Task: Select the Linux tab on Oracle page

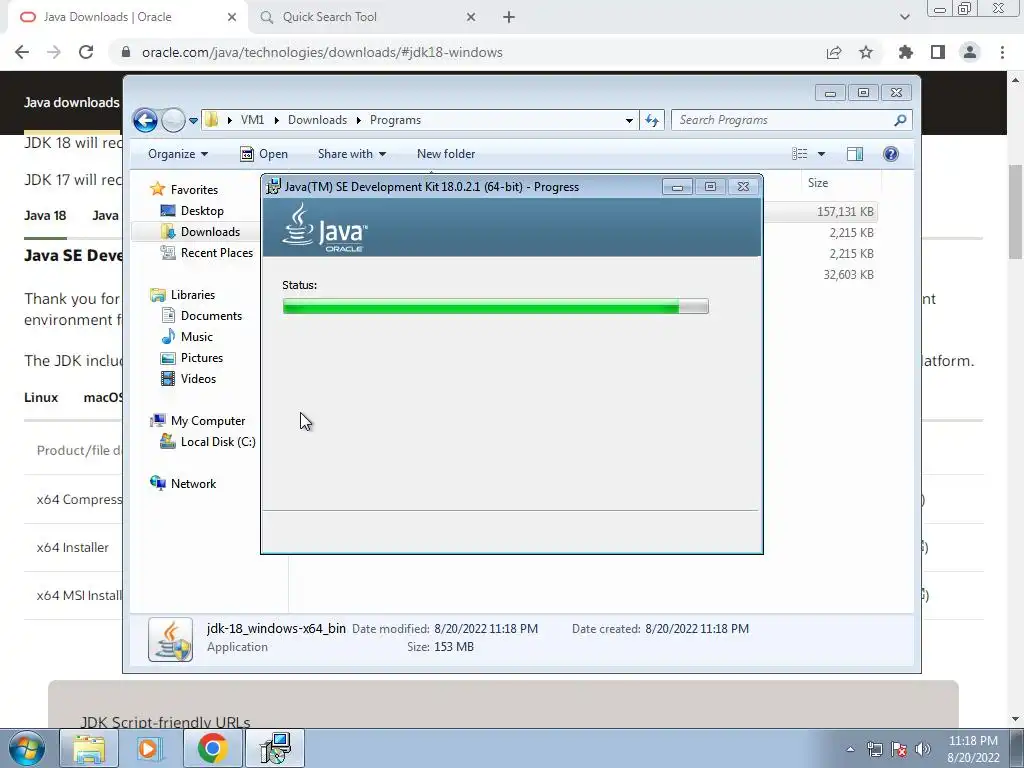Action: pos(41,397)
